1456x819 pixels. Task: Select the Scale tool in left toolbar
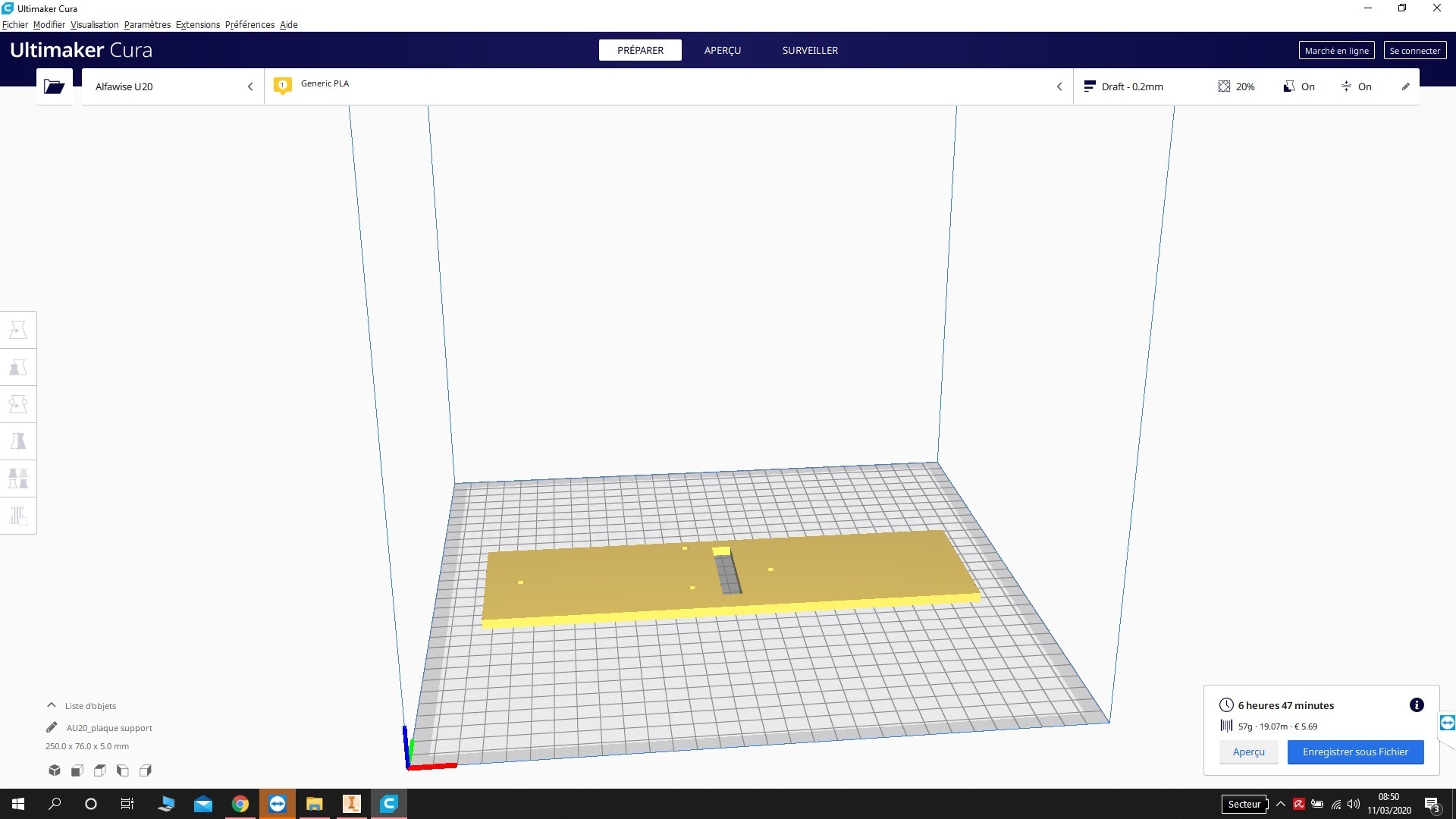18,367
